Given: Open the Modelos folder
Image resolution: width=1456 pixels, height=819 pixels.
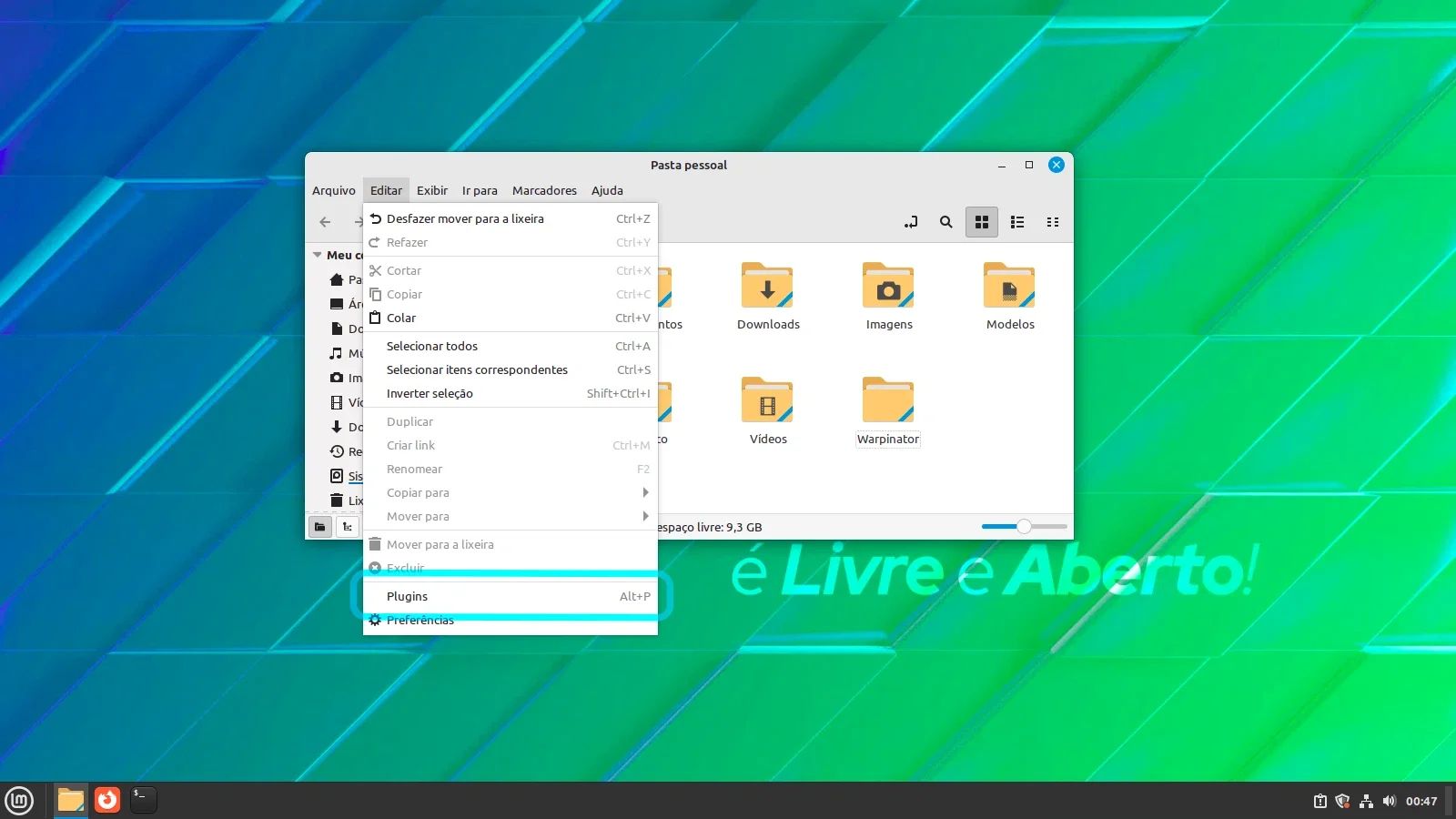Looking at the screenshot, I should 1010,287.
